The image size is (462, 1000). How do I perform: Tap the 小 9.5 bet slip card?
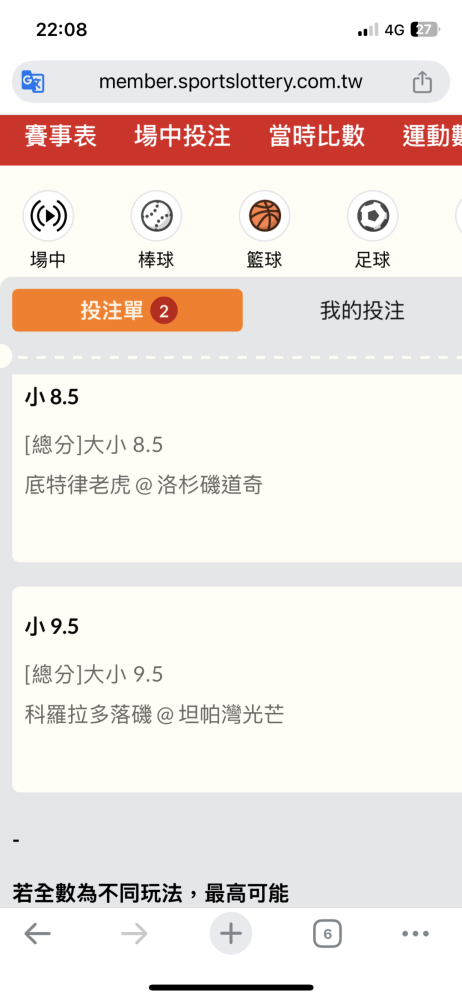[237, 689]
